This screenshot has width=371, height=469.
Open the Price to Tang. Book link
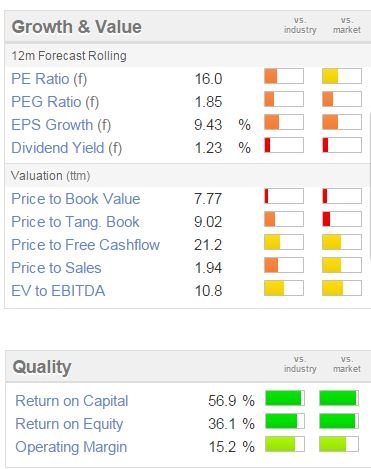click(75, 222)
